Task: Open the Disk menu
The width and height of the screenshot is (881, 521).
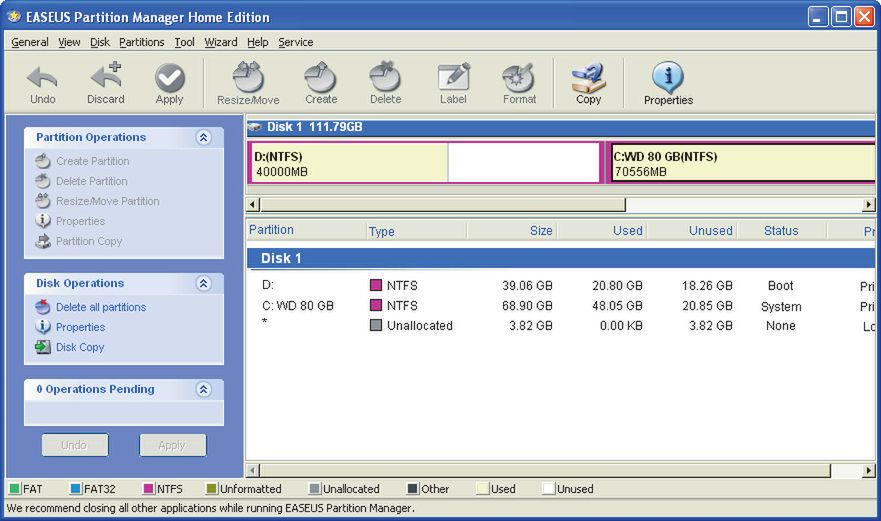Action: click(x=100, y=42)
